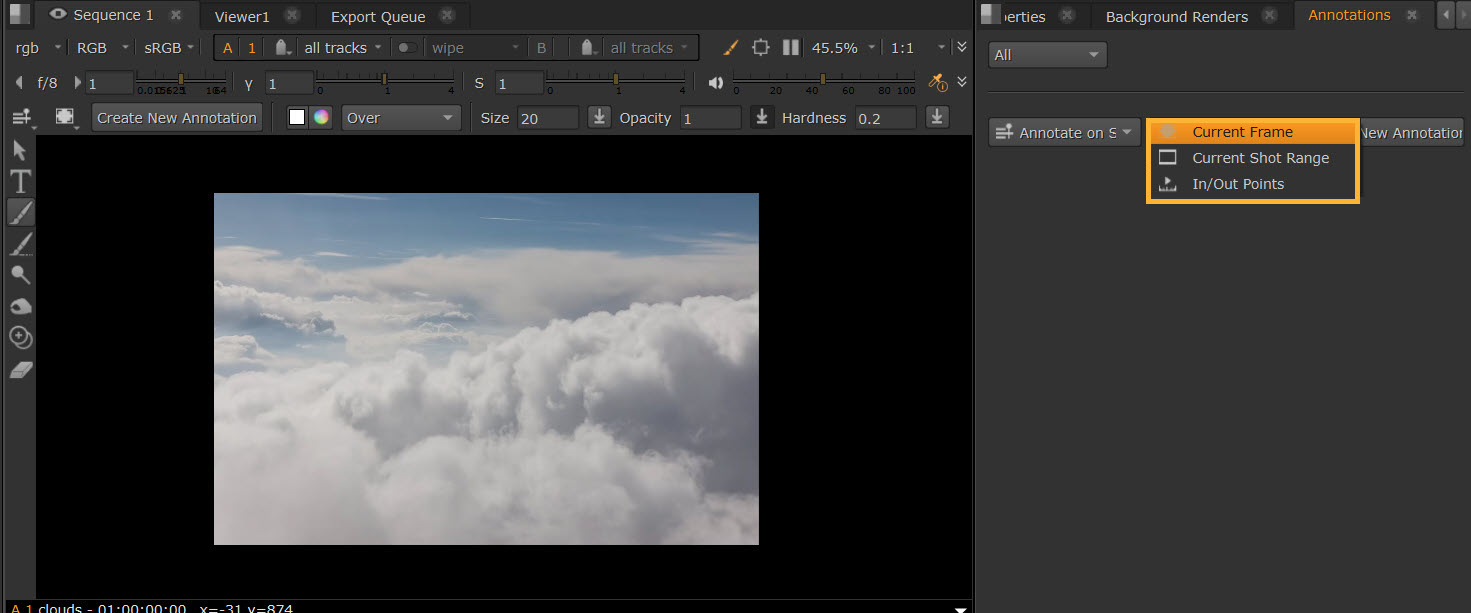Click the clipping warning square icon
Image resolution: width=1471 pixels, height=613 pixels.
tap(761, 47)
